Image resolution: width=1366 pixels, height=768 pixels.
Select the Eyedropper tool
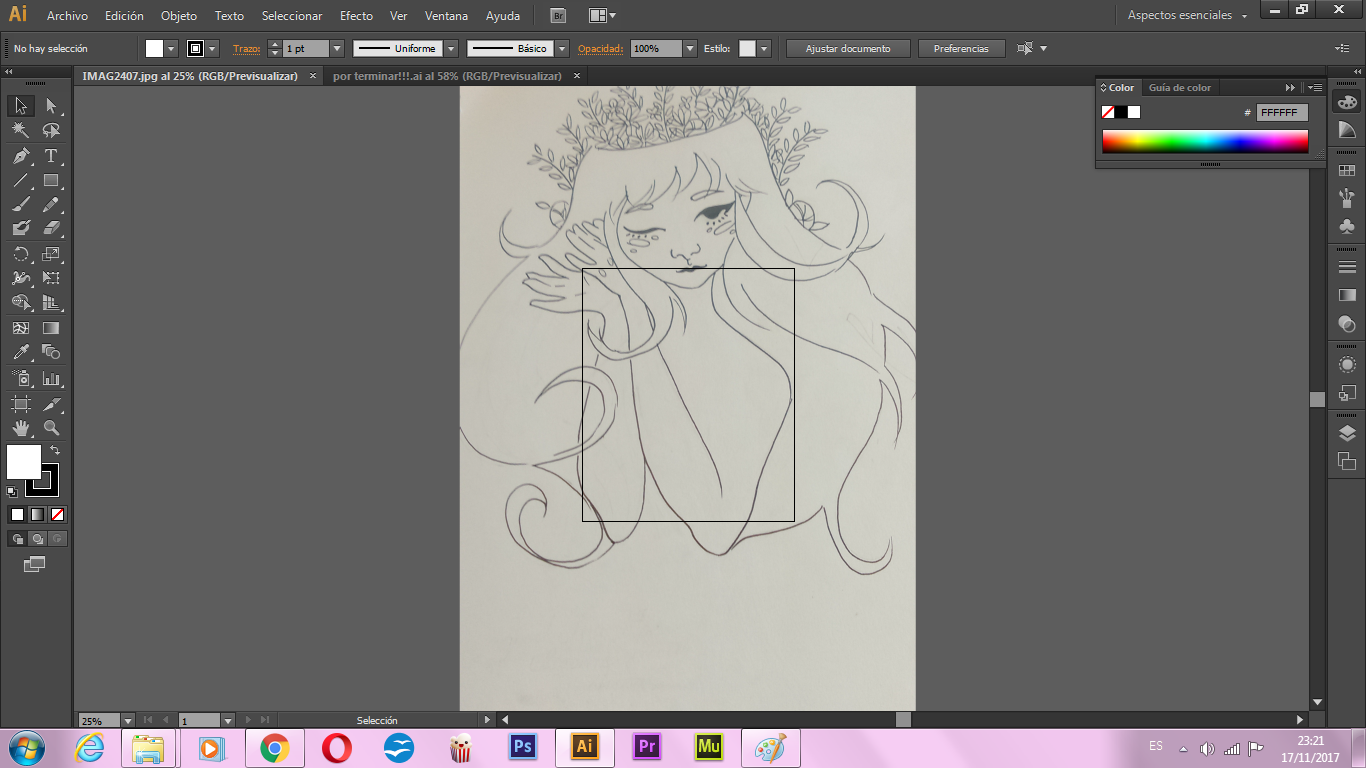pyautogui.click(x=21, y=352)
